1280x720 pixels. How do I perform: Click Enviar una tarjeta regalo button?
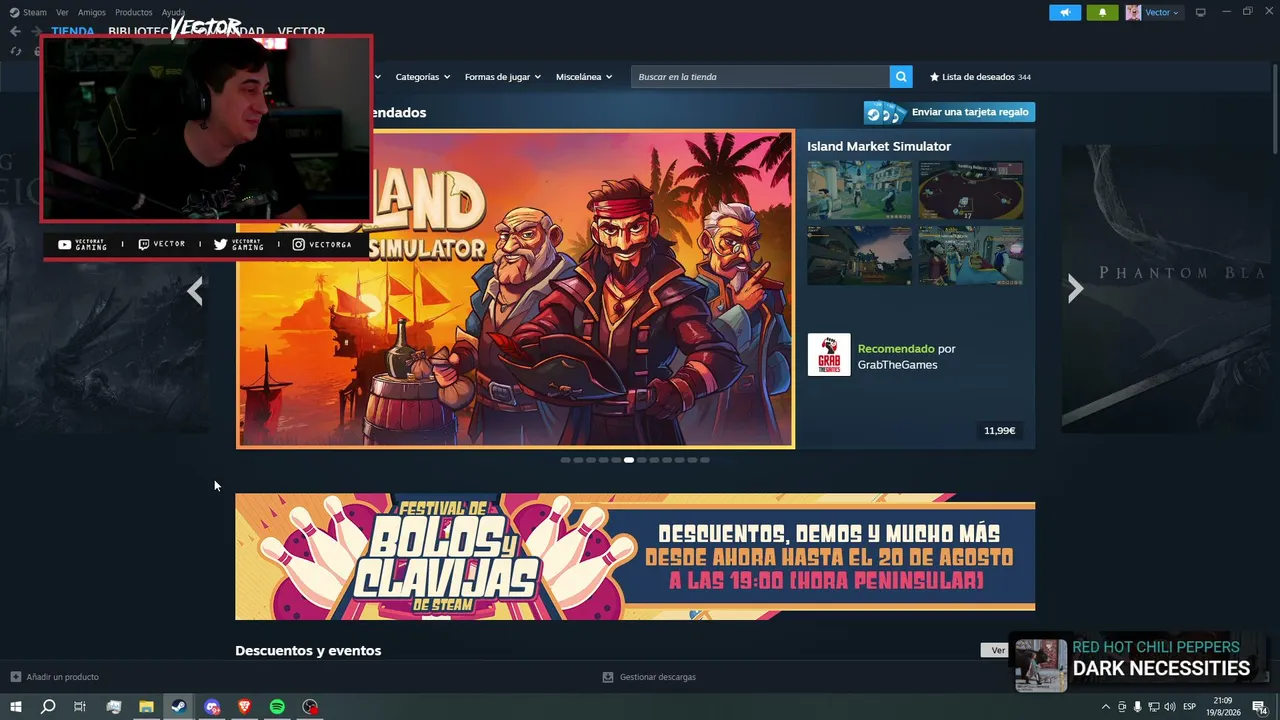click(x=949, y=112)
